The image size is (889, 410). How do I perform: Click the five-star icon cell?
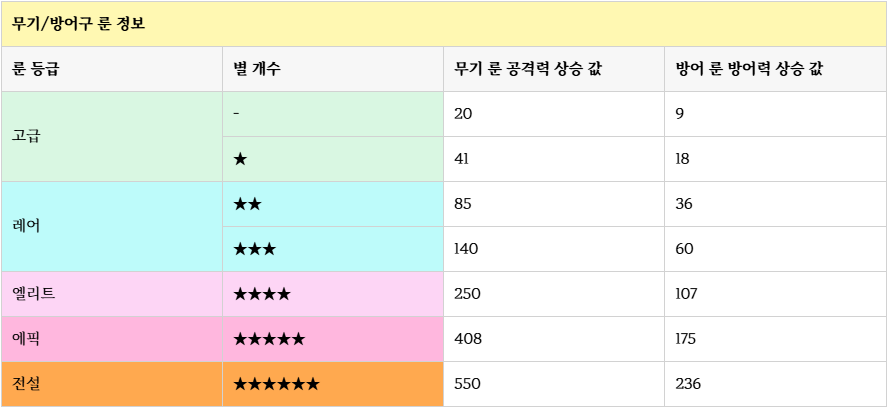click(333, 339)
